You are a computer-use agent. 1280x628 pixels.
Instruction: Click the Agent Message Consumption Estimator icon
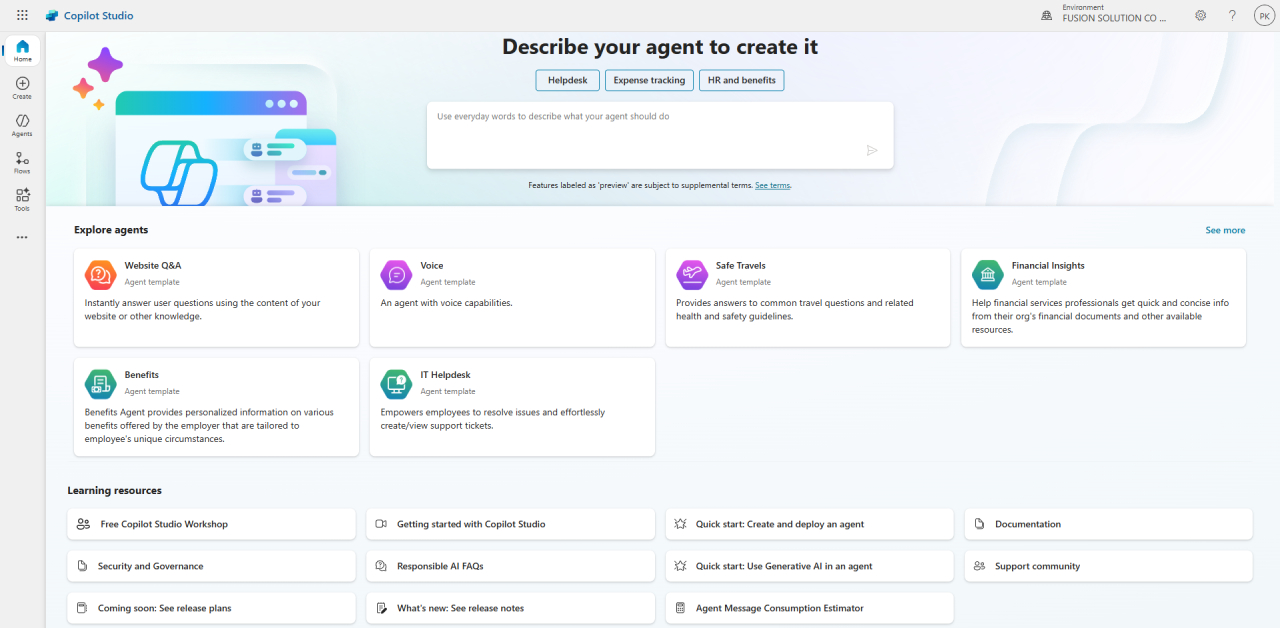681,608
